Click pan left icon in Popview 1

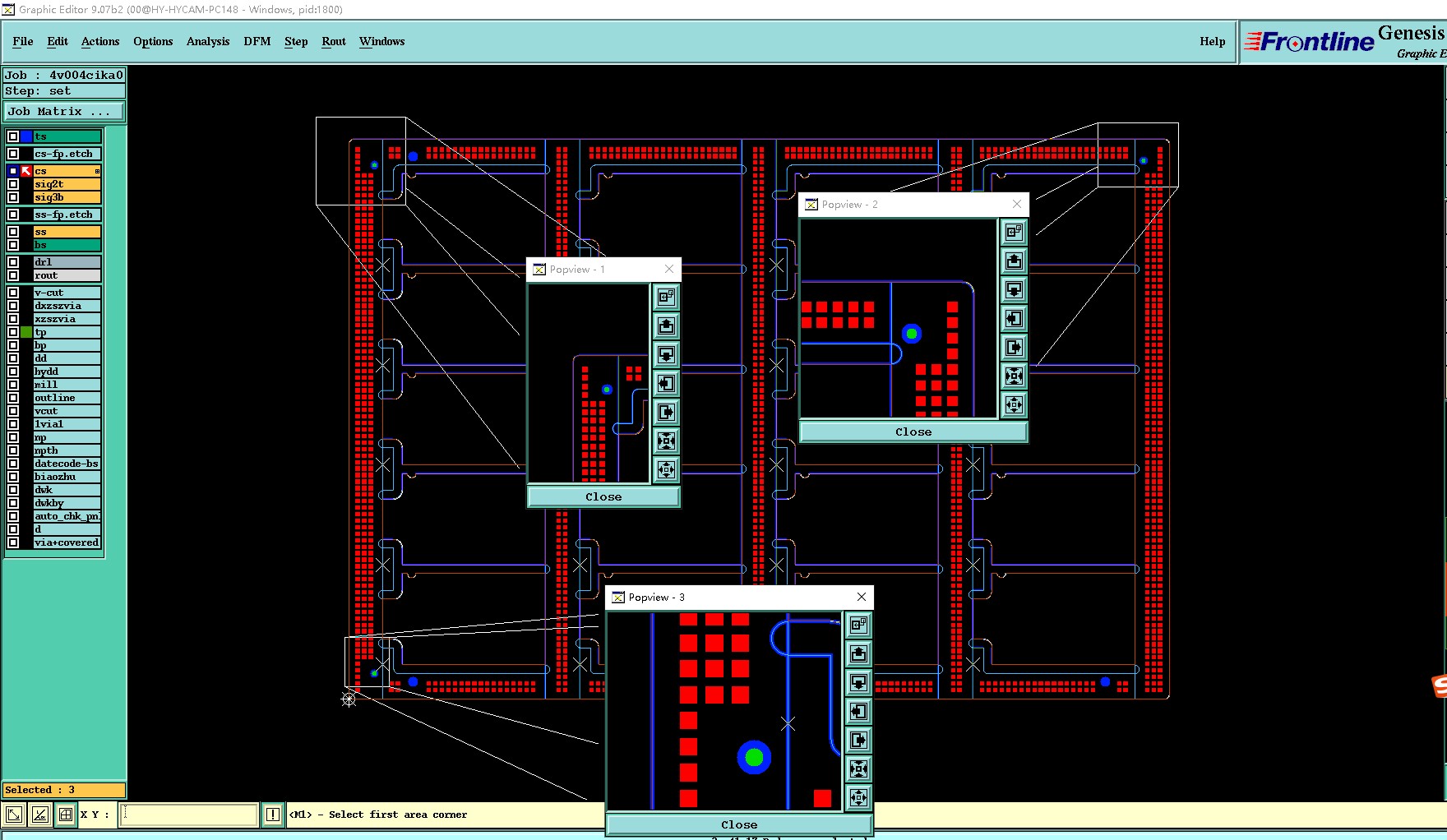666,383
